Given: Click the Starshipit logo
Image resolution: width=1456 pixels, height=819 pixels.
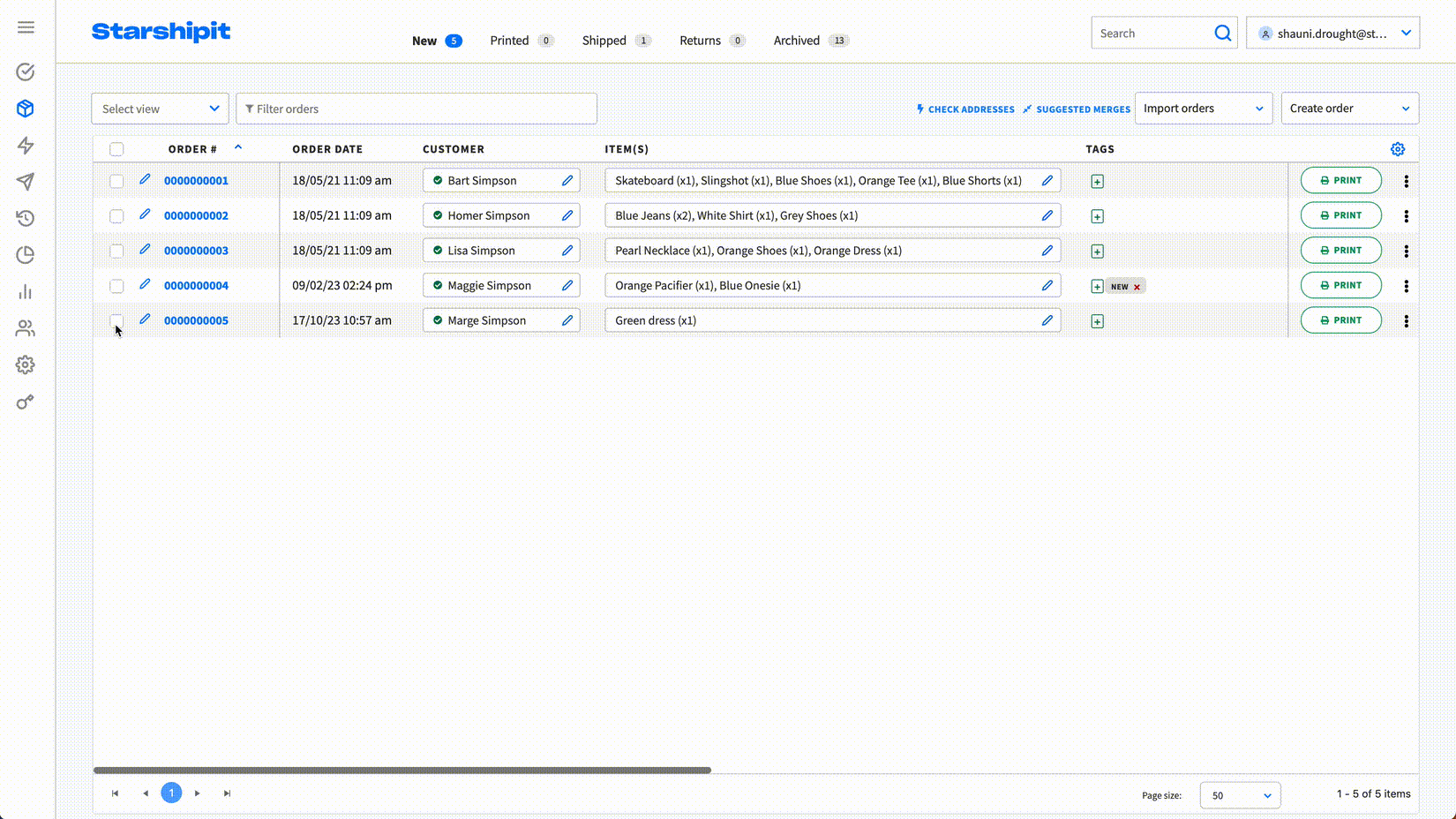Looking at the screenshot, I should pyautogui.click(x=161, y=32).
